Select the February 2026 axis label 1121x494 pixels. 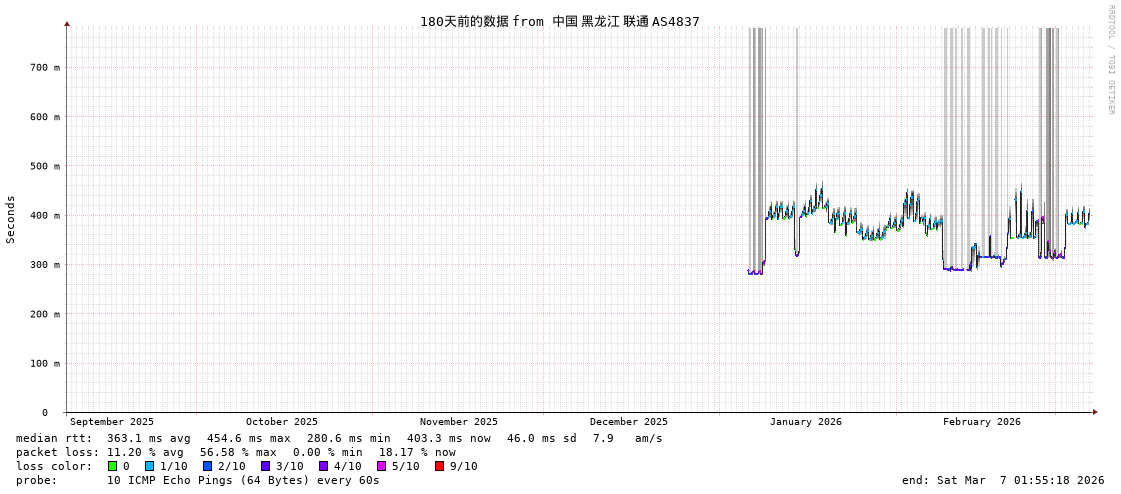(982, 422)
